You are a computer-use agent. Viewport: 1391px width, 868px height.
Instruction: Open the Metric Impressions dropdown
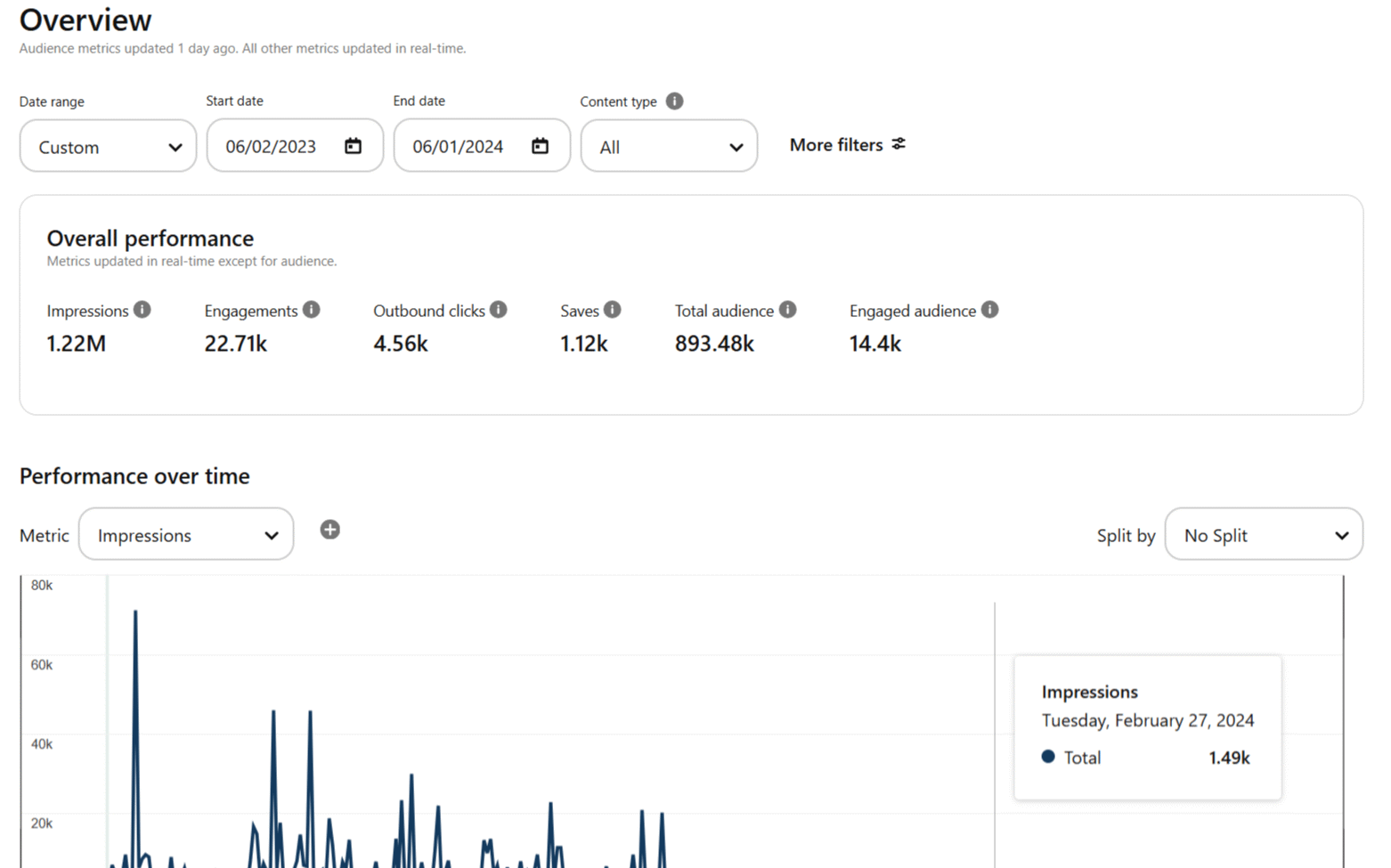[x=186, y=535]
